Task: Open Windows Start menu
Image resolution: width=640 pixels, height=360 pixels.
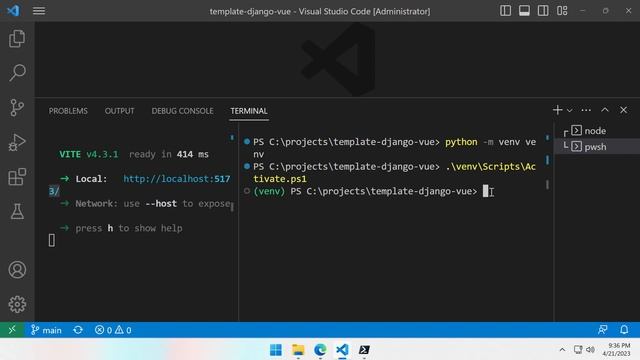Action: pos(276,350)
